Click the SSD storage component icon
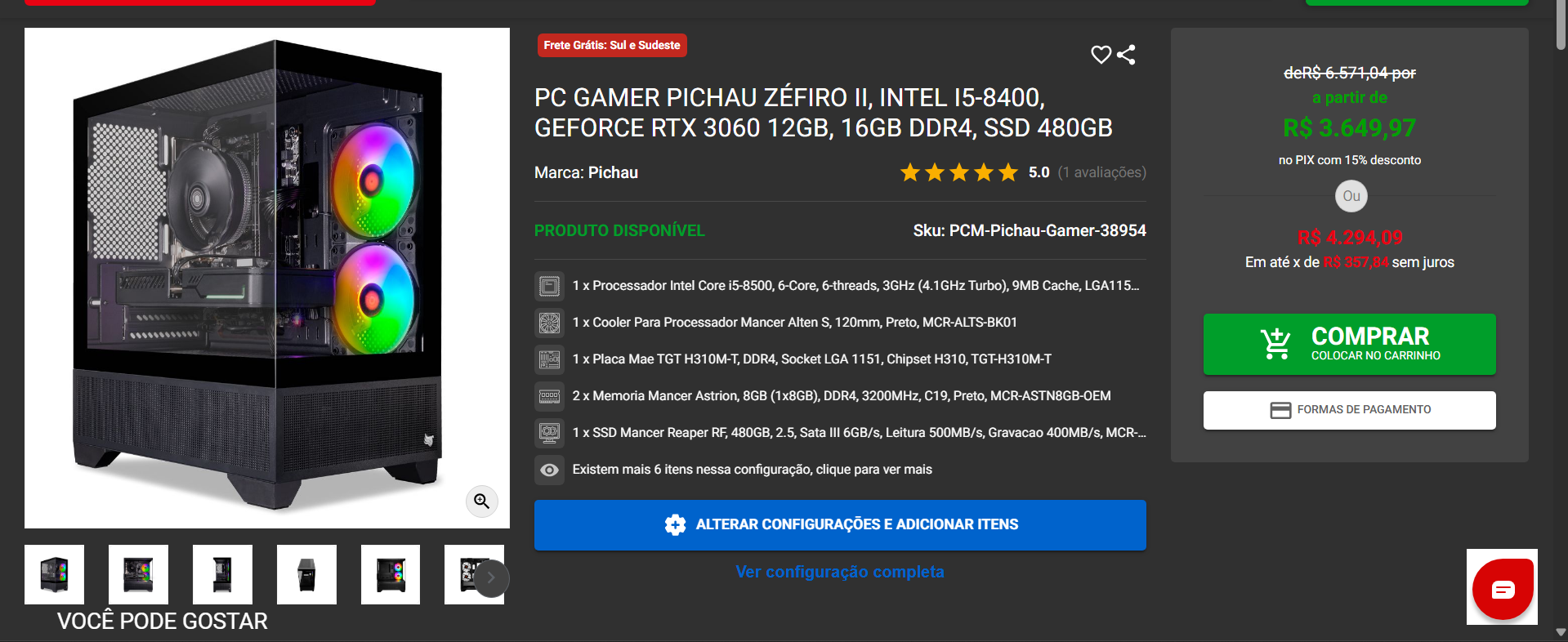 [549, 433]
